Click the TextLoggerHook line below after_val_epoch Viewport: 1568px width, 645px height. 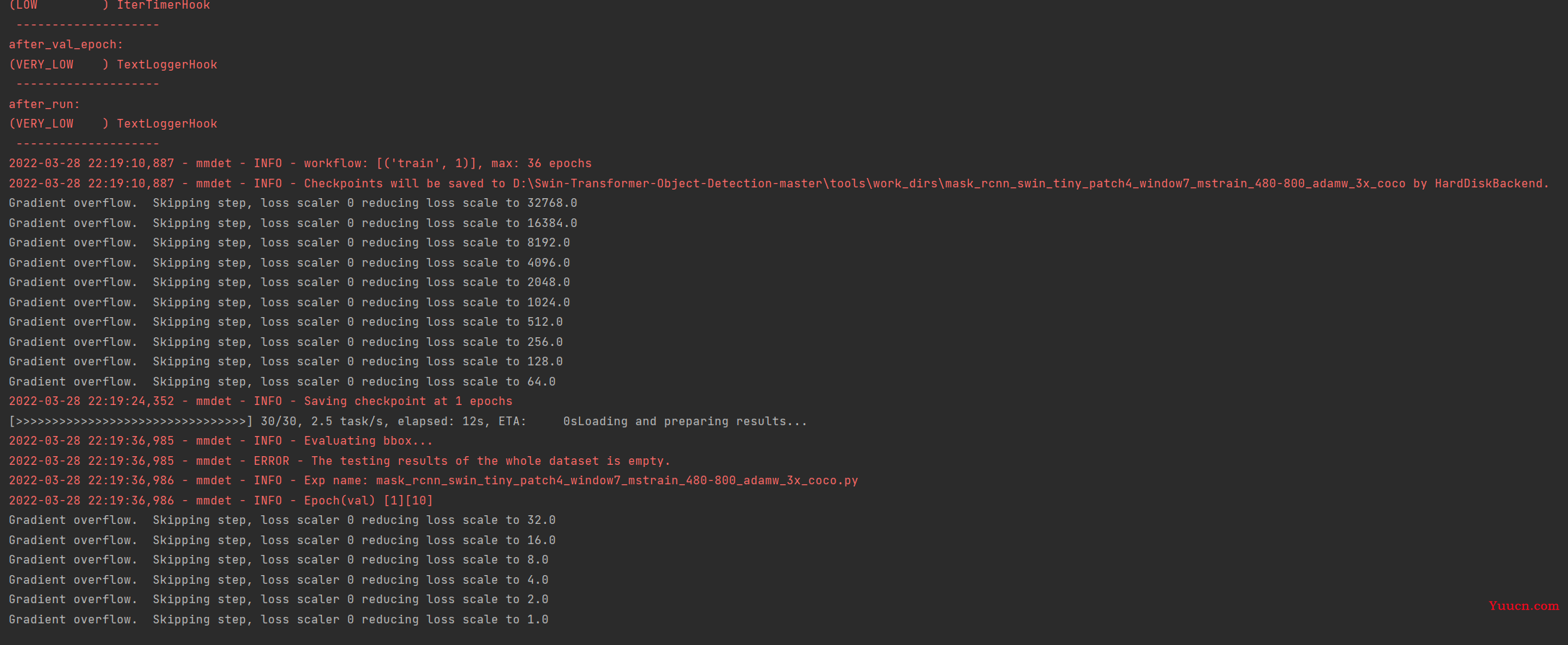coord(113,64)
